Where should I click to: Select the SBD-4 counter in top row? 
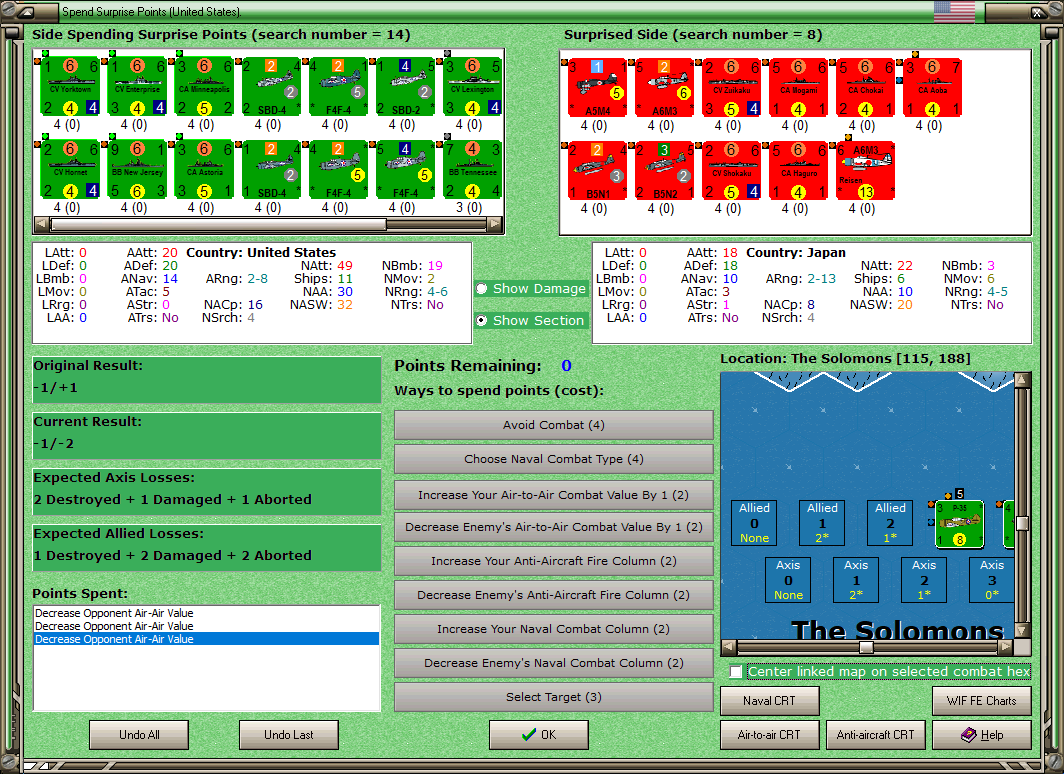(x=271, y=86)
